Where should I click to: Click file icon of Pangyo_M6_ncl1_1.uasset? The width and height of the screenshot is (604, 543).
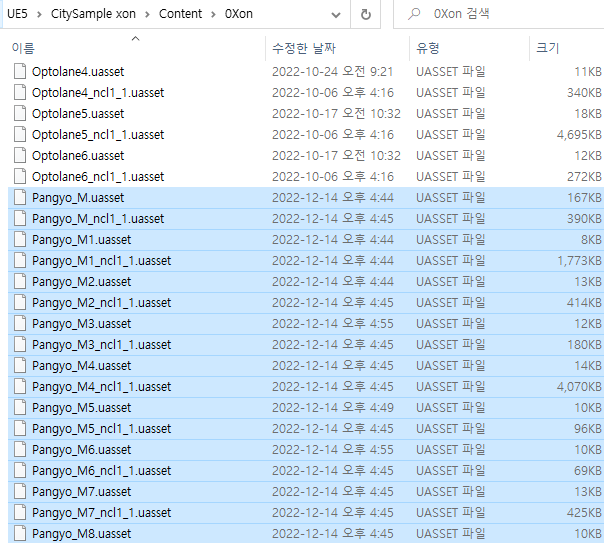(x=20, y=470)
